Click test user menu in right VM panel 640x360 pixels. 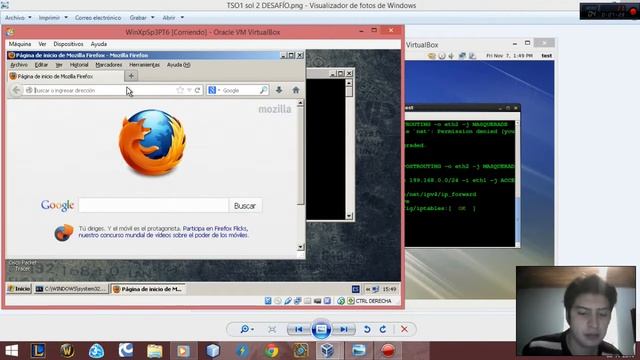547,56
